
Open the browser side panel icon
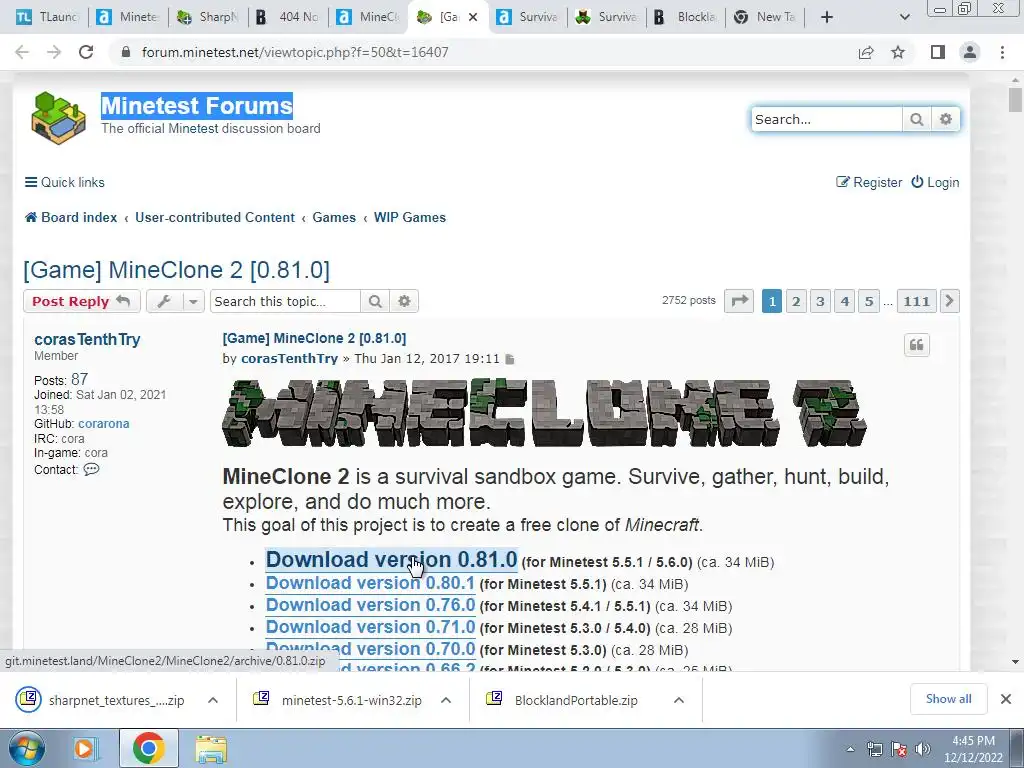pos(938,52)
